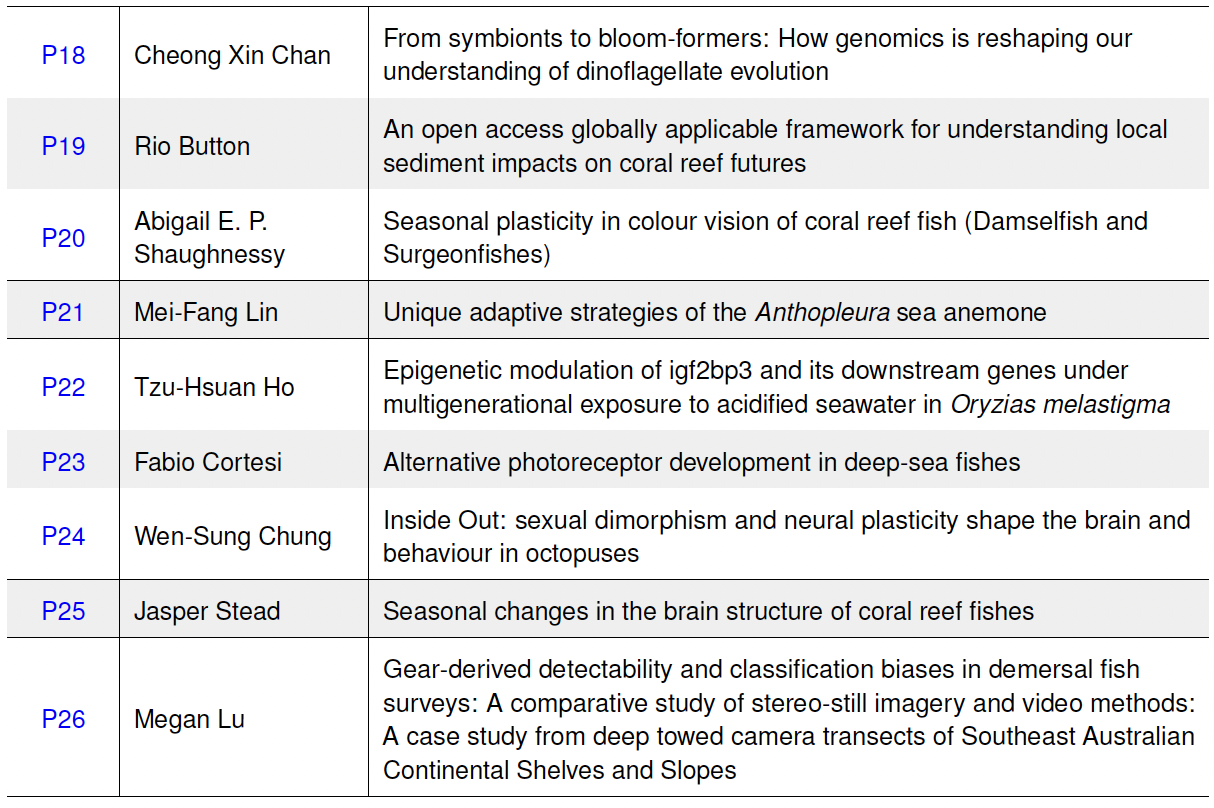1214x808 pixels.
Task: Click the presenter Mei-Fang Lin
Action: [206, 312]
